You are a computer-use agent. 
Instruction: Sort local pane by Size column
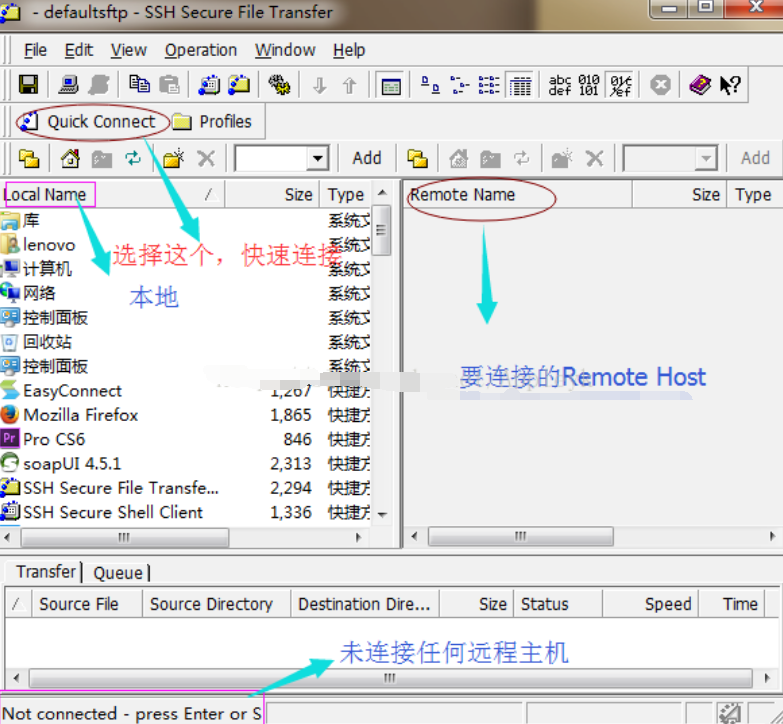272,194
